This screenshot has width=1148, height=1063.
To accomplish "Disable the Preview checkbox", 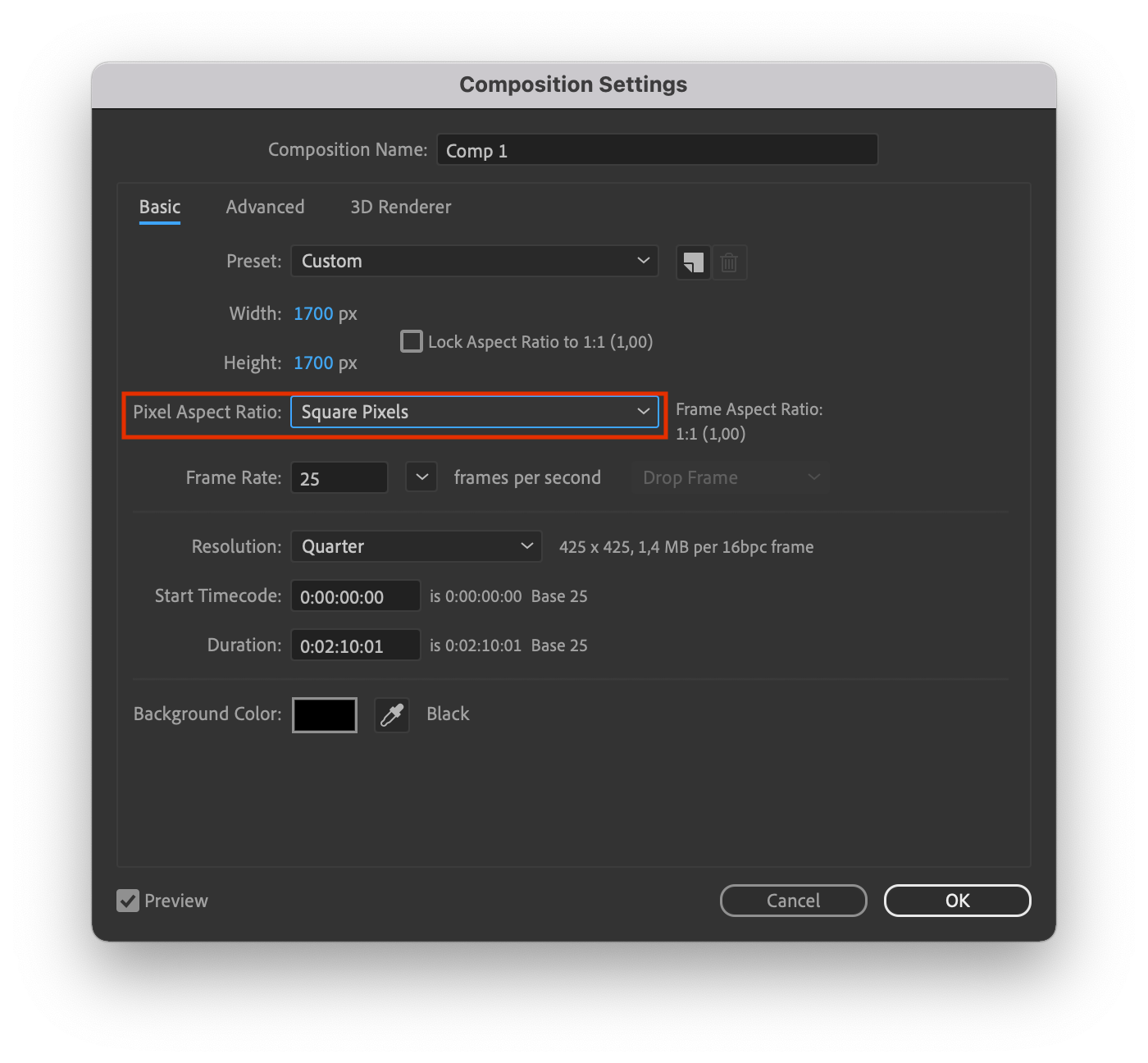I will (x=127, y=901).
